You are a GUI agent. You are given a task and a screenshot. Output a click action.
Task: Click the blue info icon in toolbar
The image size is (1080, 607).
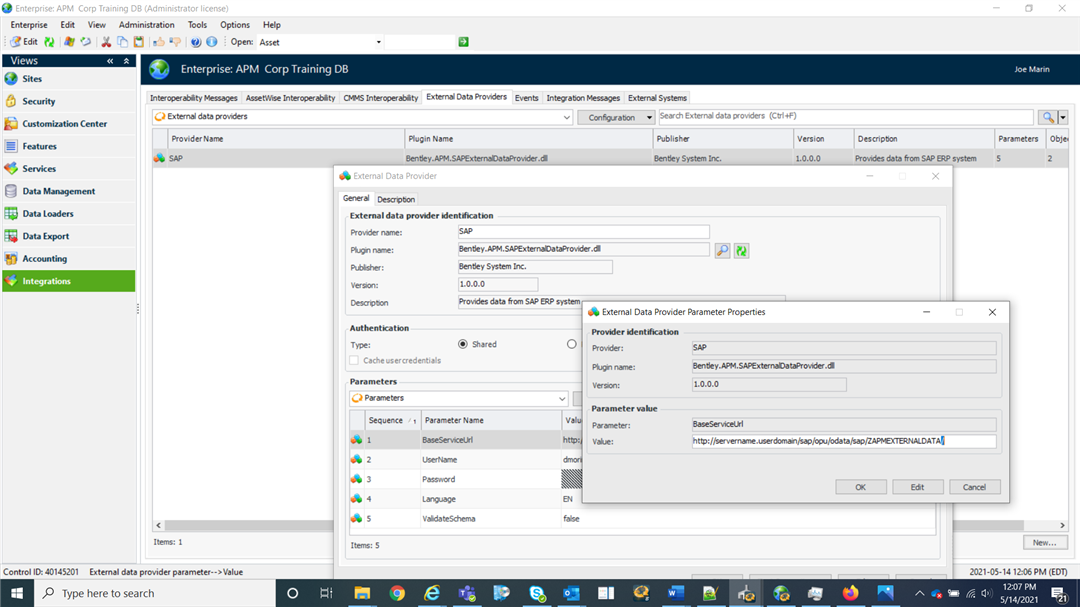tap(212, 42)
